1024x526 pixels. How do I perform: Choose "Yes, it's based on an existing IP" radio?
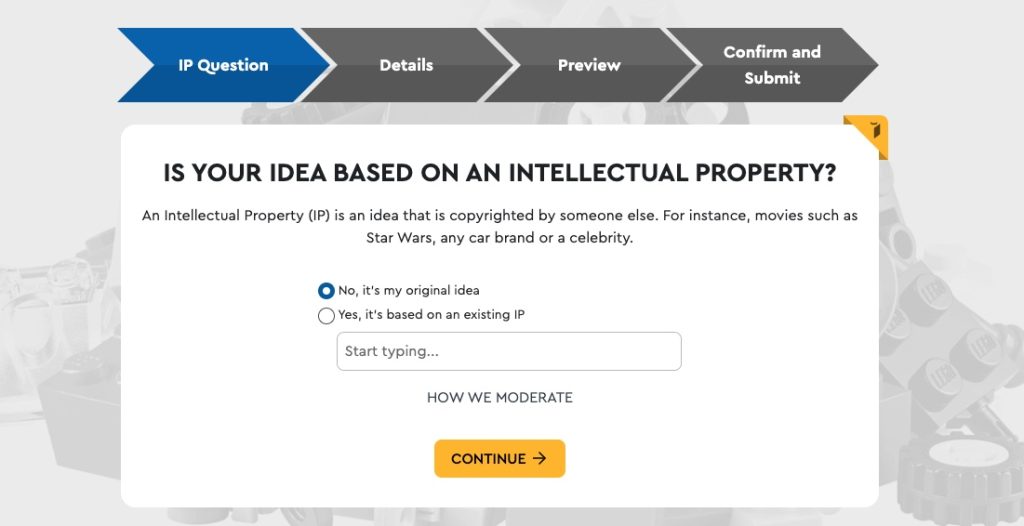326,316
